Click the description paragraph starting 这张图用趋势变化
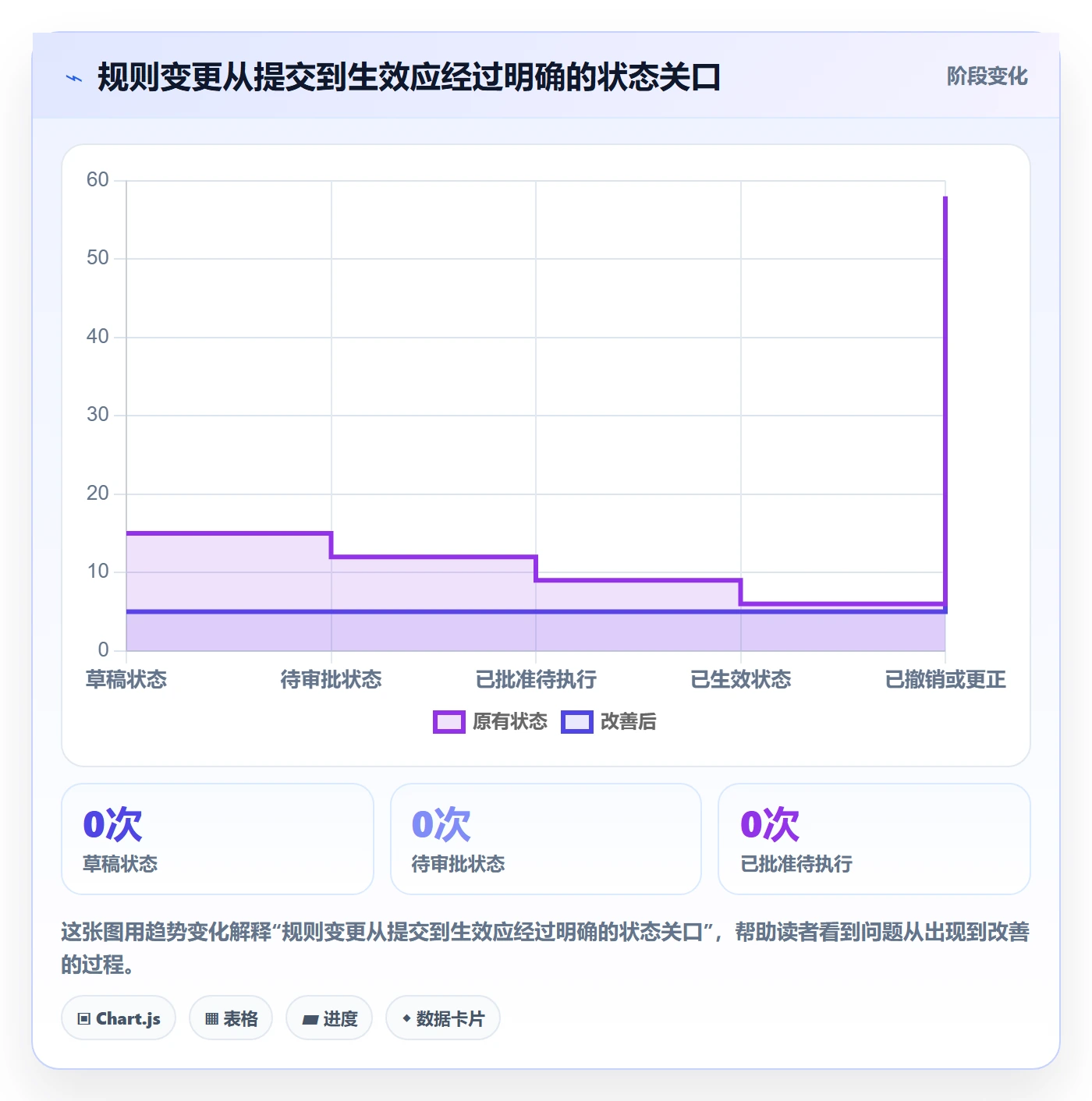This screenshot has width=1092, height=1101. [546, 948]
